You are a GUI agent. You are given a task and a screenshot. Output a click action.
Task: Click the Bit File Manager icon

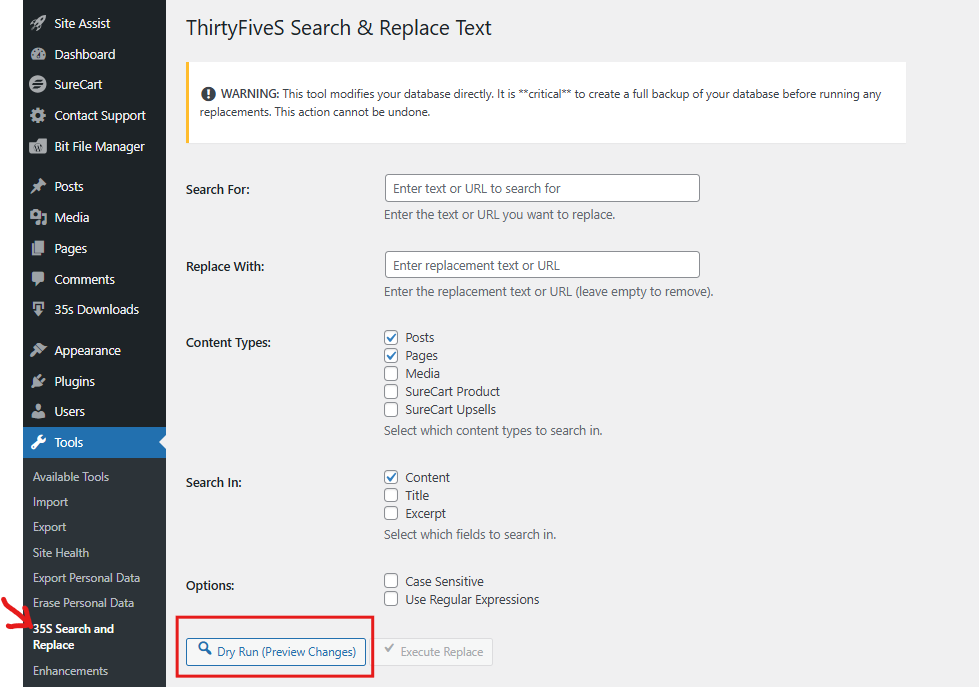pos(38,147)
